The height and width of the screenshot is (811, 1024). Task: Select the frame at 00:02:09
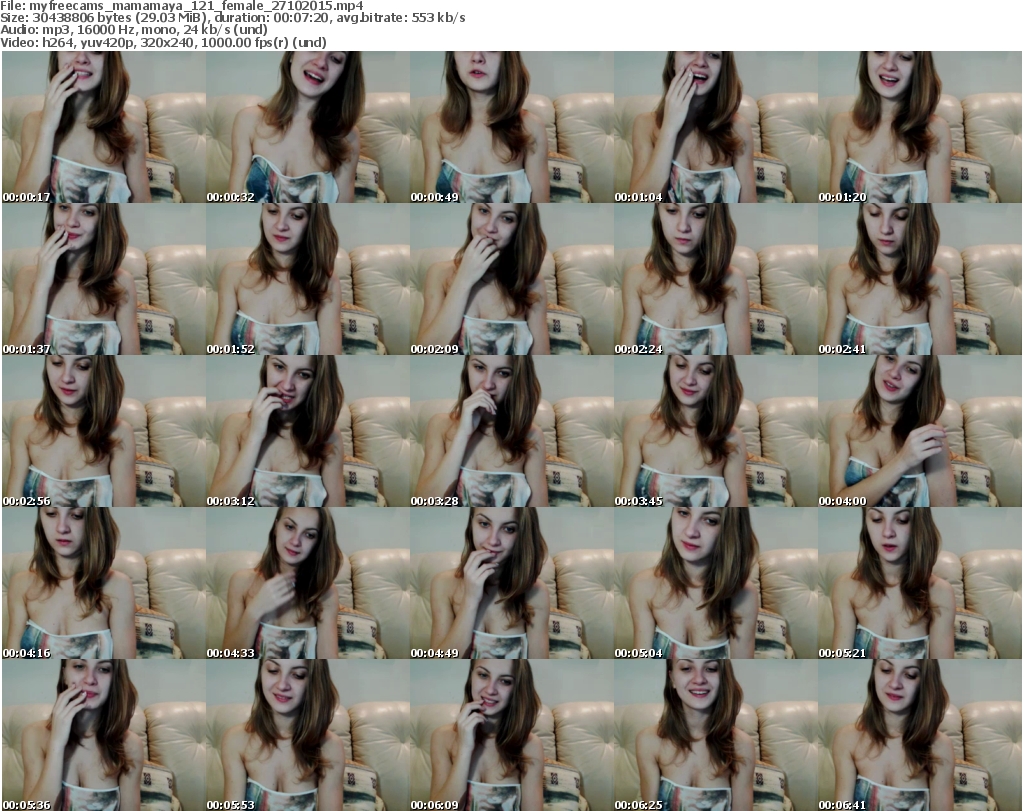(x=511, y=279)
